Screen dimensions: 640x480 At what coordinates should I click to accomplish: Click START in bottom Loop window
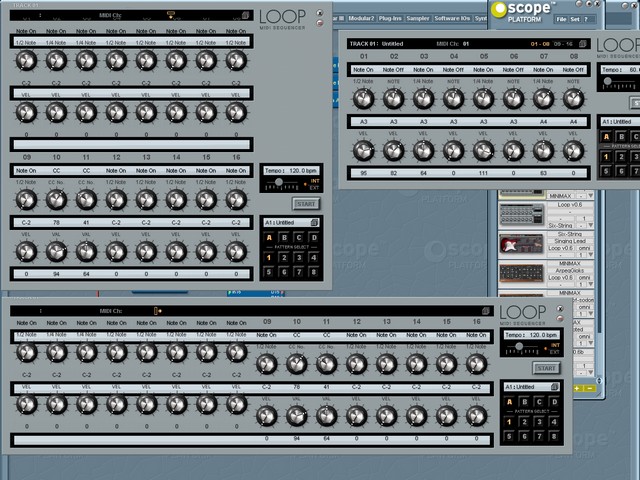(546, 368)
